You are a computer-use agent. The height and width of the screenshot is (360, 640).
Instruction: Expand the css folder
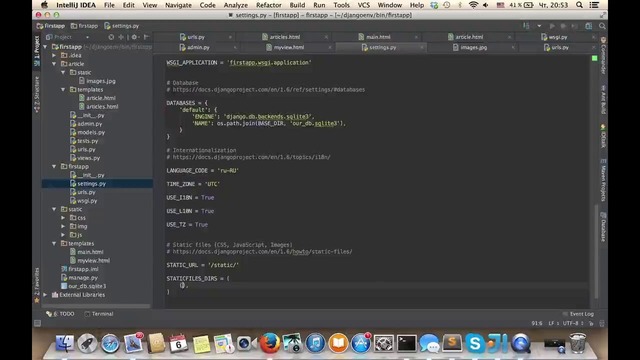point(63,218)
